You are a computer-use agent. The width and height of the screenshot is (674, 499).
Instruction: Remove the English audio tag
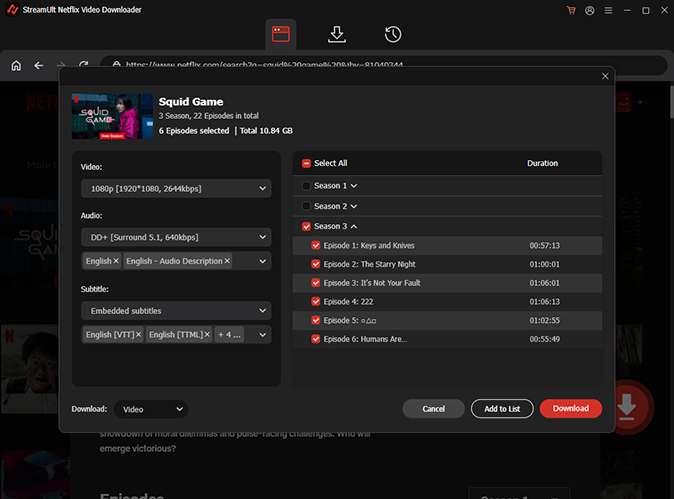pos(116,261)
